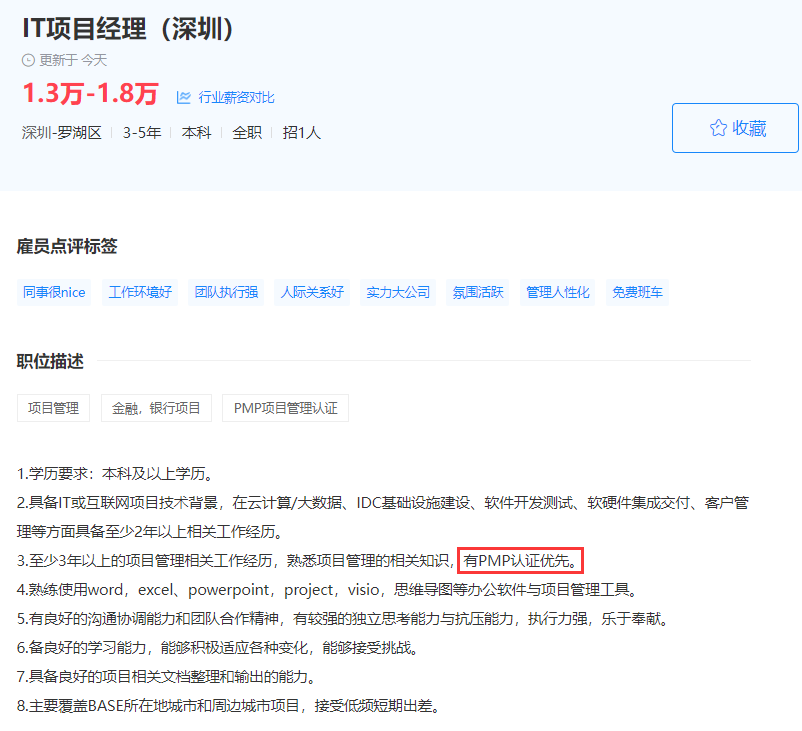Viewport: 802px width, 731px height.
Task: Select the 工作环境好 review tag
Action: coord(140,292)
